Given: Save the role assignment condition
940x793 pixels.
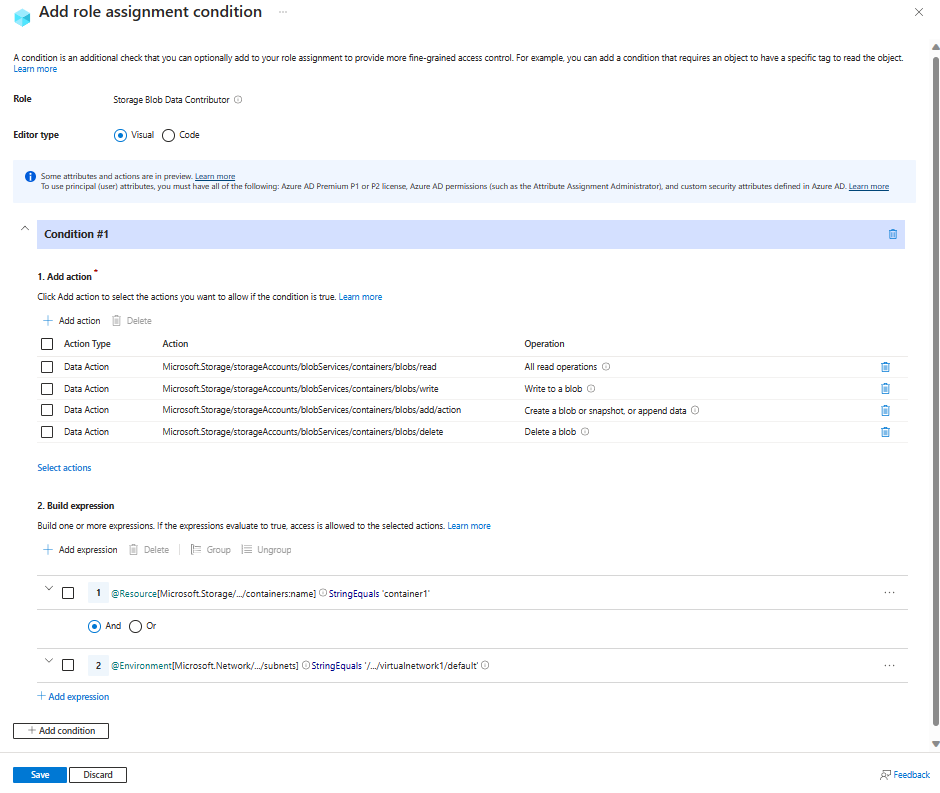Looking at the screenshot, I should click(39, 774).
